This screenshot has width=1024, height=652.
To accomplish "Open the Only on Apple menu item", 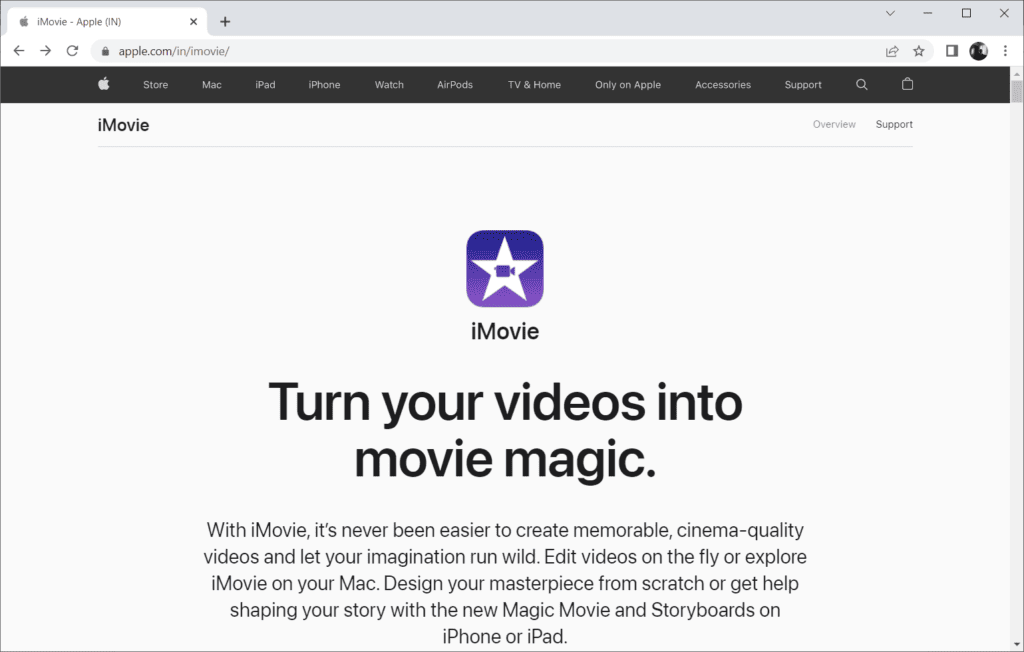I will click(628, 84).
